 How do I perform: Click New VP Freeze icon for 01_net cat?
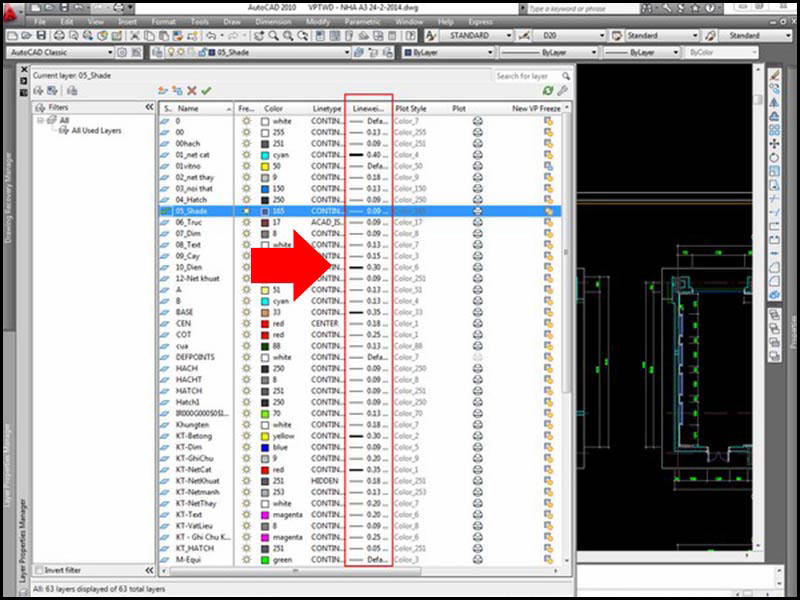(548, 155)
